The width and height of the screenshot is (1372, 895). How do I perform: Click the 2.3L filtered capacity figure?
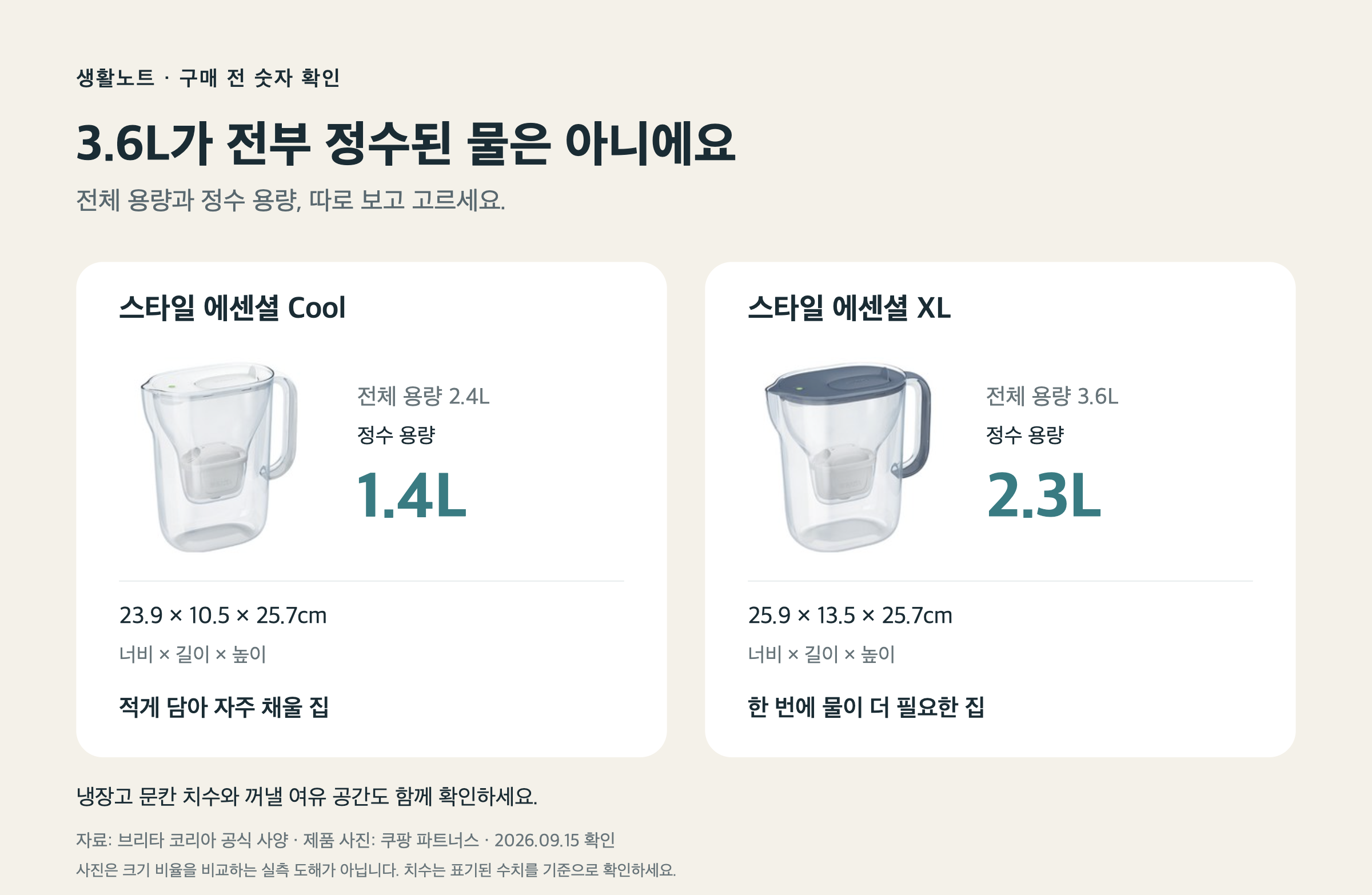coord(1043,495)
